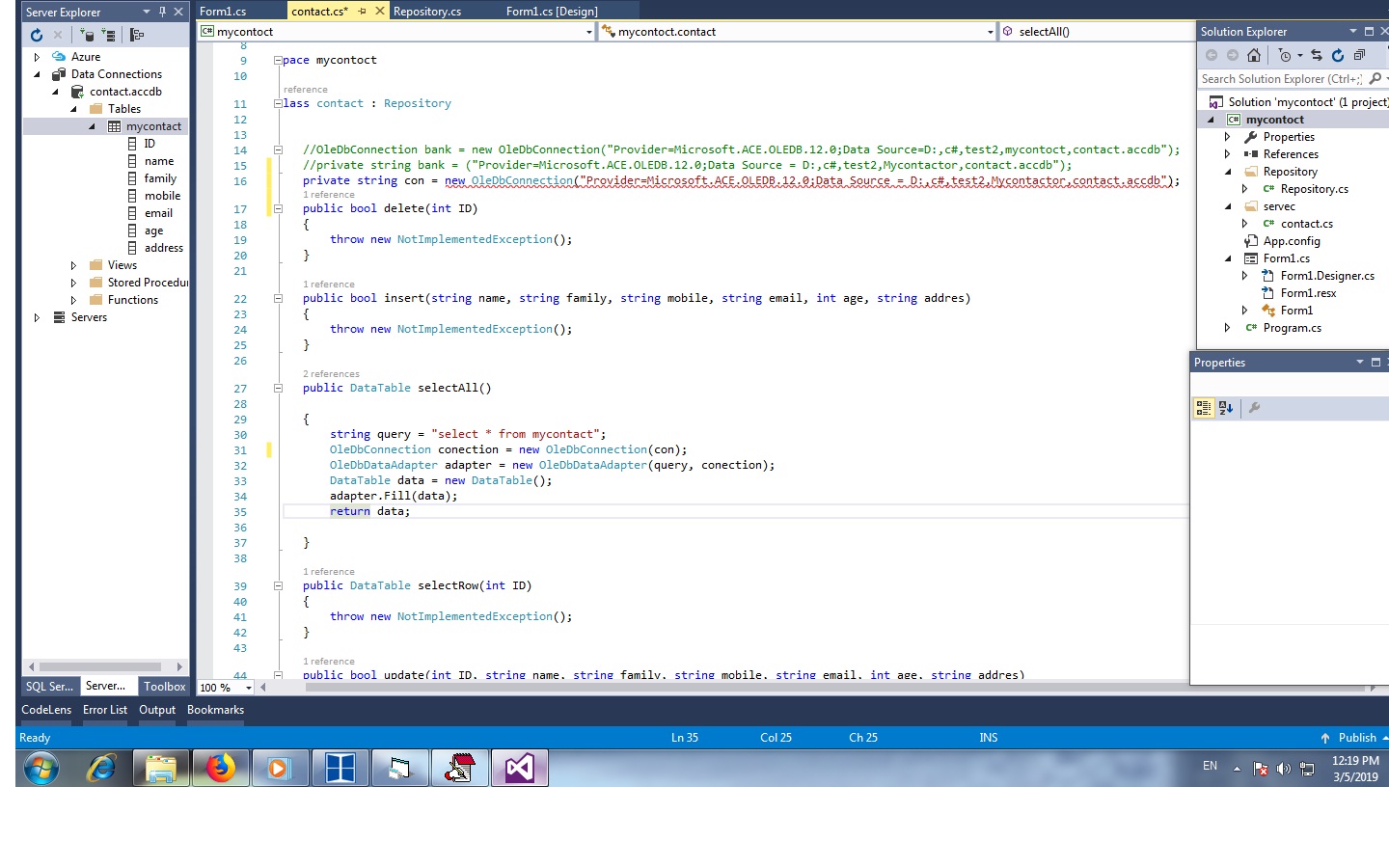This screenshot has height=868, width=1389.
Task: Switch to the Repository.cs tab
Action: click(426, 12)
